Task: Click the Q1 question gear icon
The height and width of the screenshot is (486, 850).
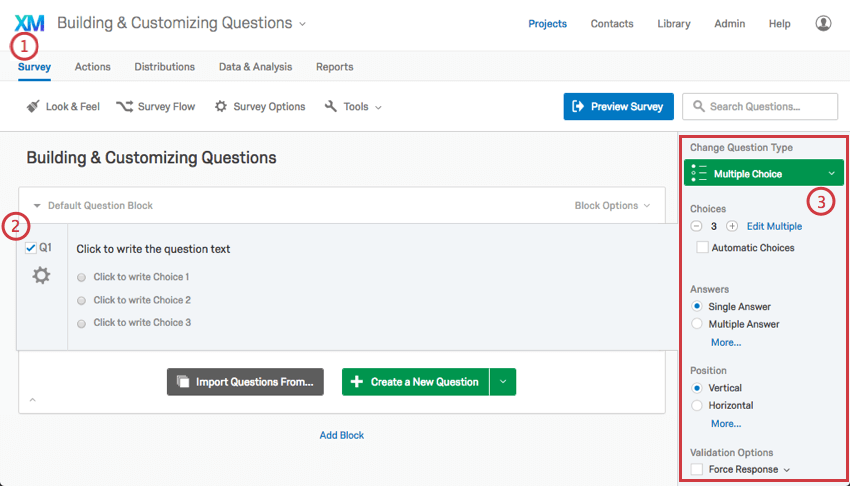Action: [41, 275]
